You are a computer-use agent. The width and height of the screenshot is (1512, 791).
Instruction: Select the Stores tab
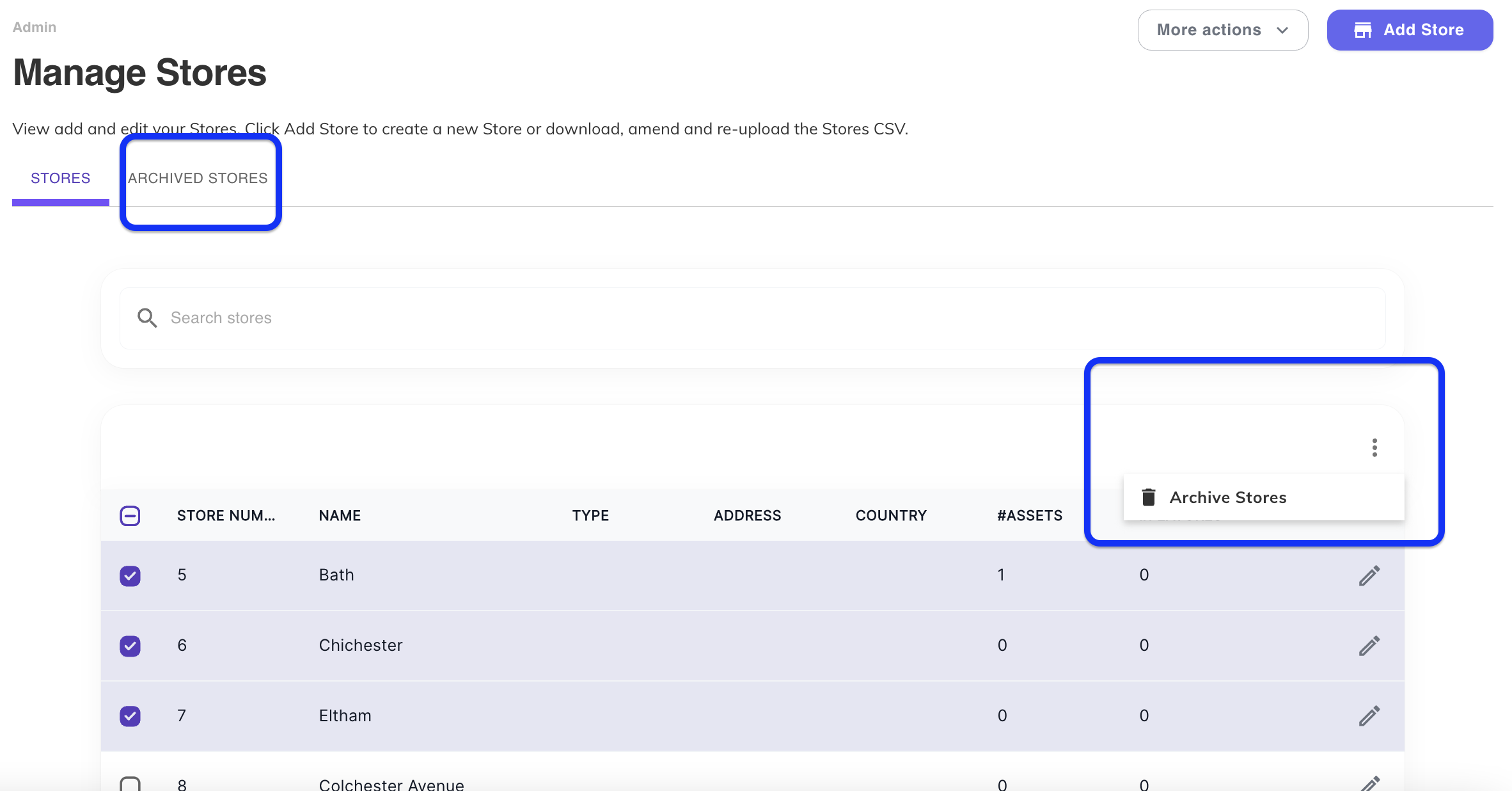[60, 178]
